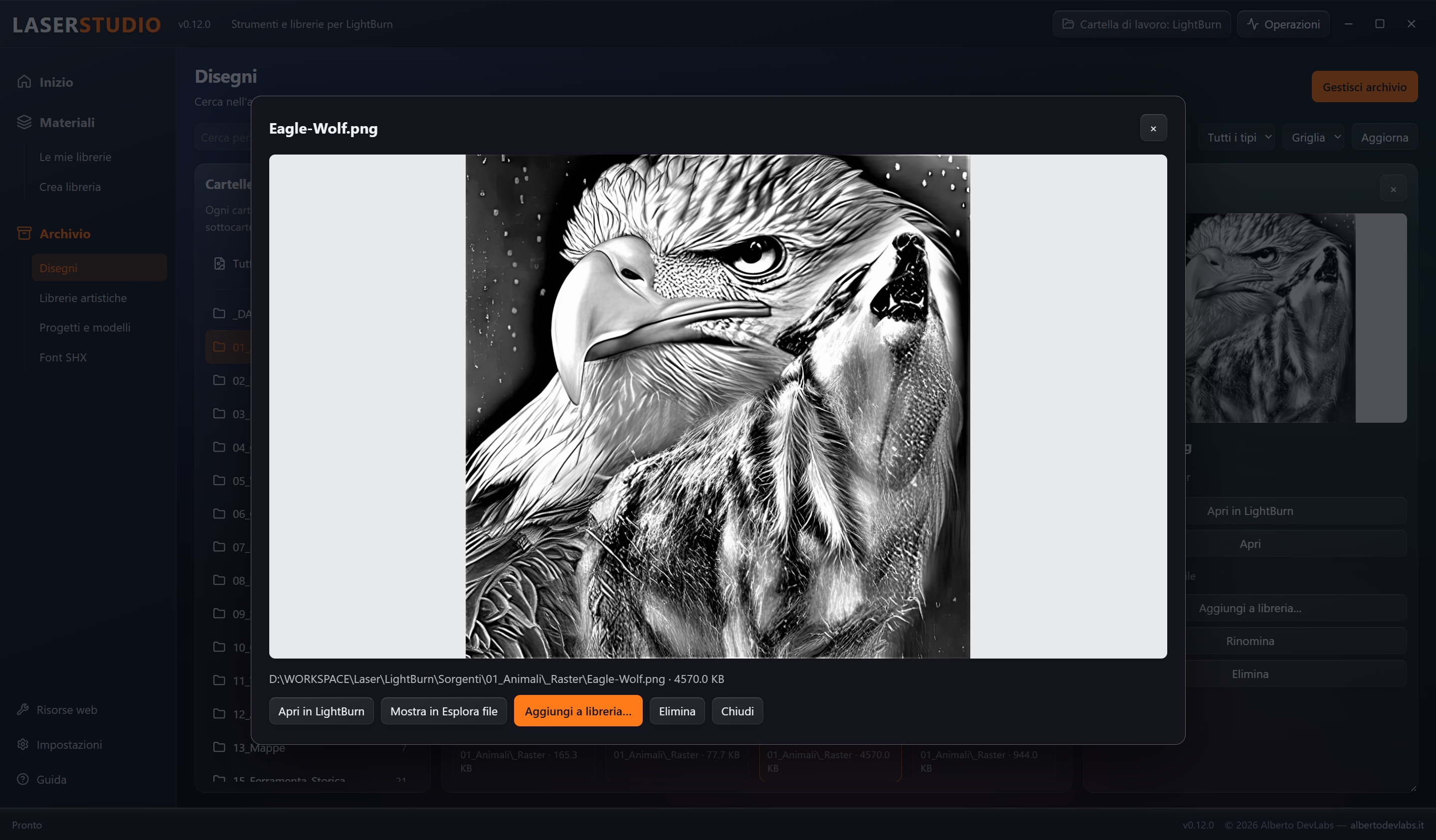Open the Tutti i tipi dropdown

(x=1237, y=137)
